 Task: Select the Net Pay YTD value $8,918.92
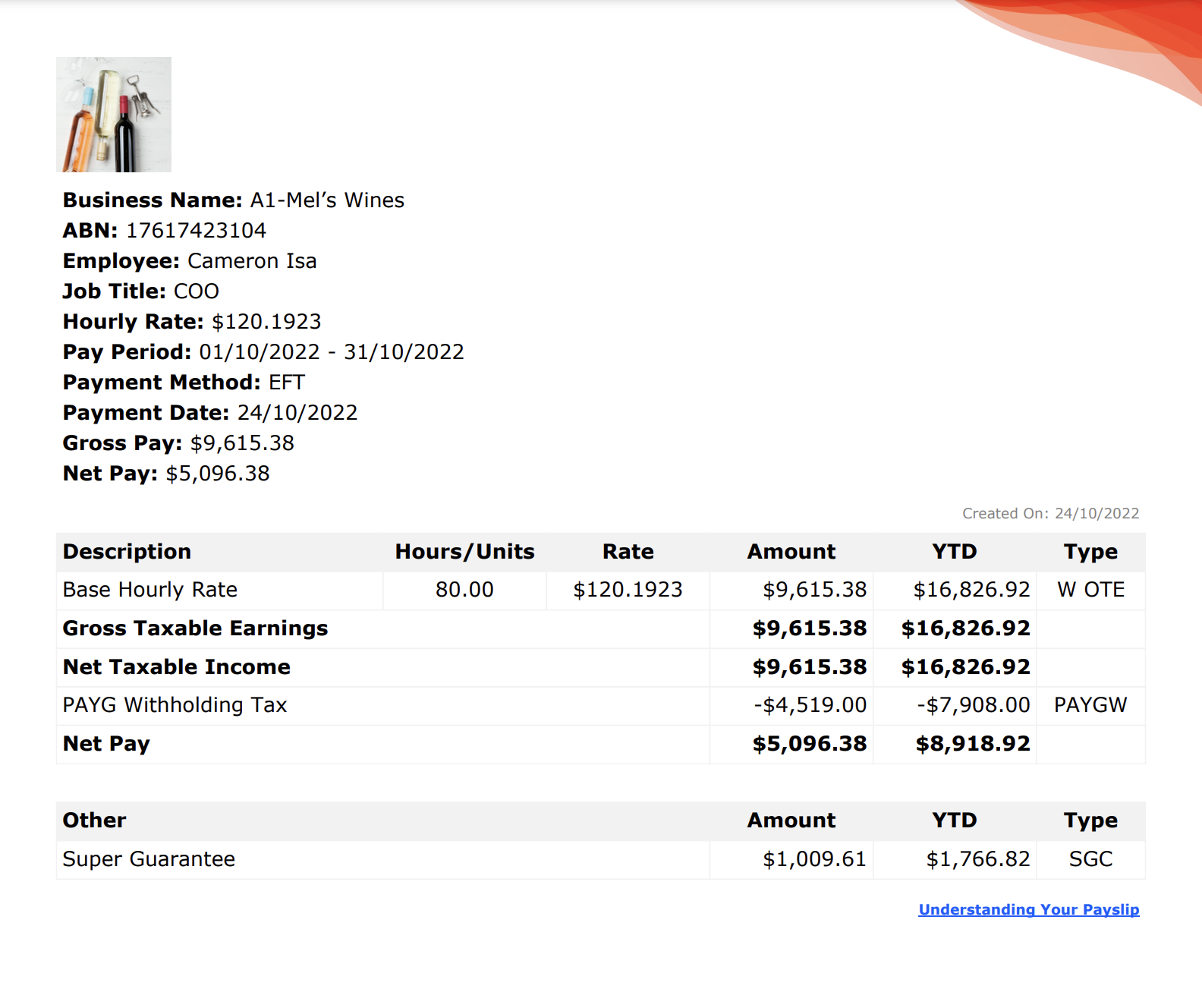click(972, 744)
